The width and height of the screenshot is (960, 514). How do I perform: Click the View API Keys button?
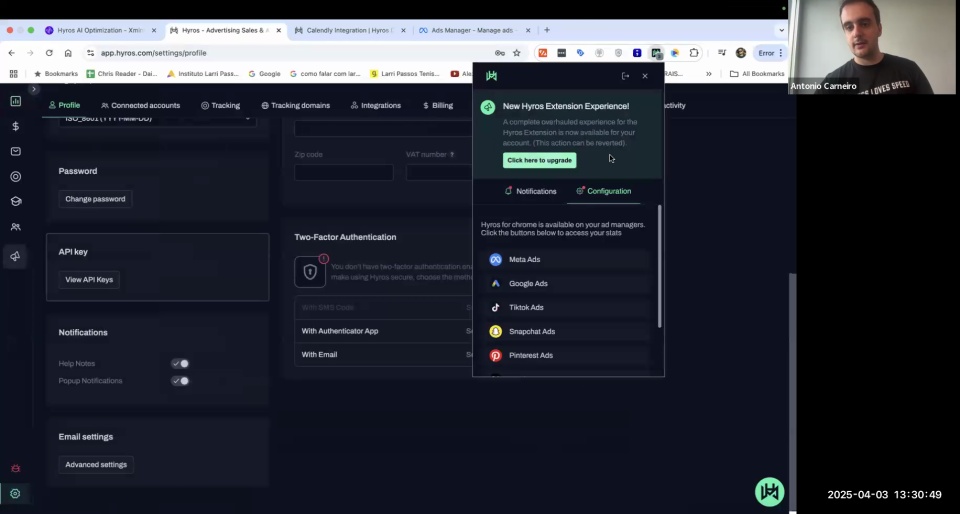(x=89, y=280)
